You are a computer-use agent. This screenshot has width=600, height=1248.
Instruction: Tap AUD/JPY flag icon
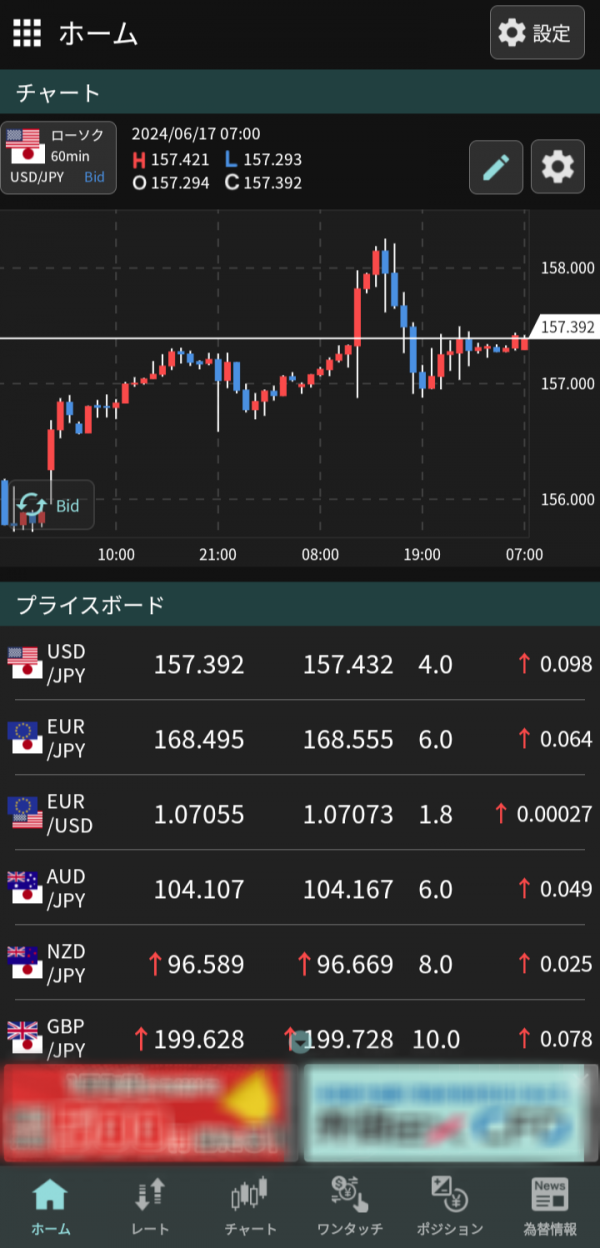tap(24, 889)
